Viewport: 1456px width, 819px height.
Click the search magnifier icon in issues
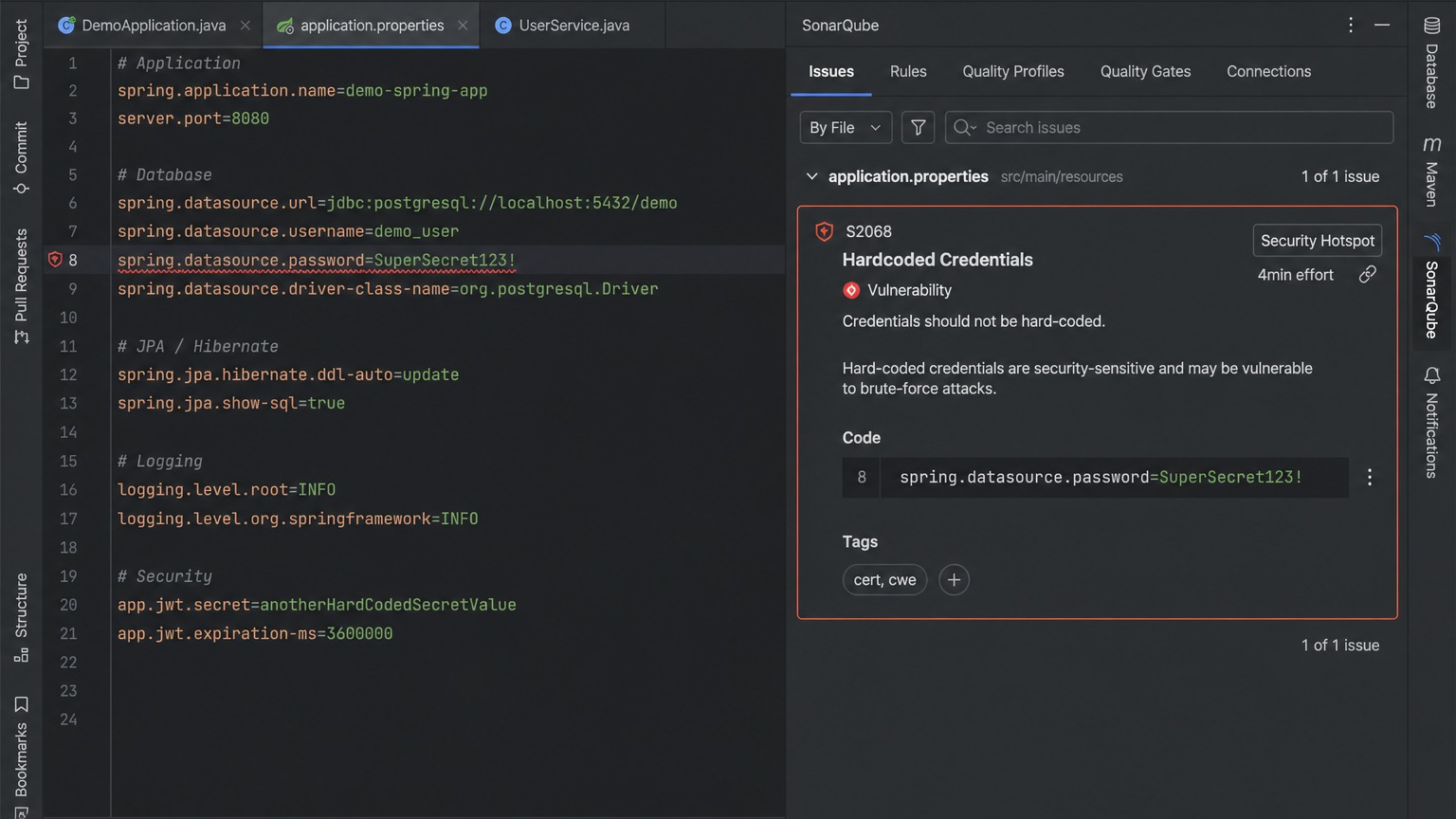tap(964, 127)
